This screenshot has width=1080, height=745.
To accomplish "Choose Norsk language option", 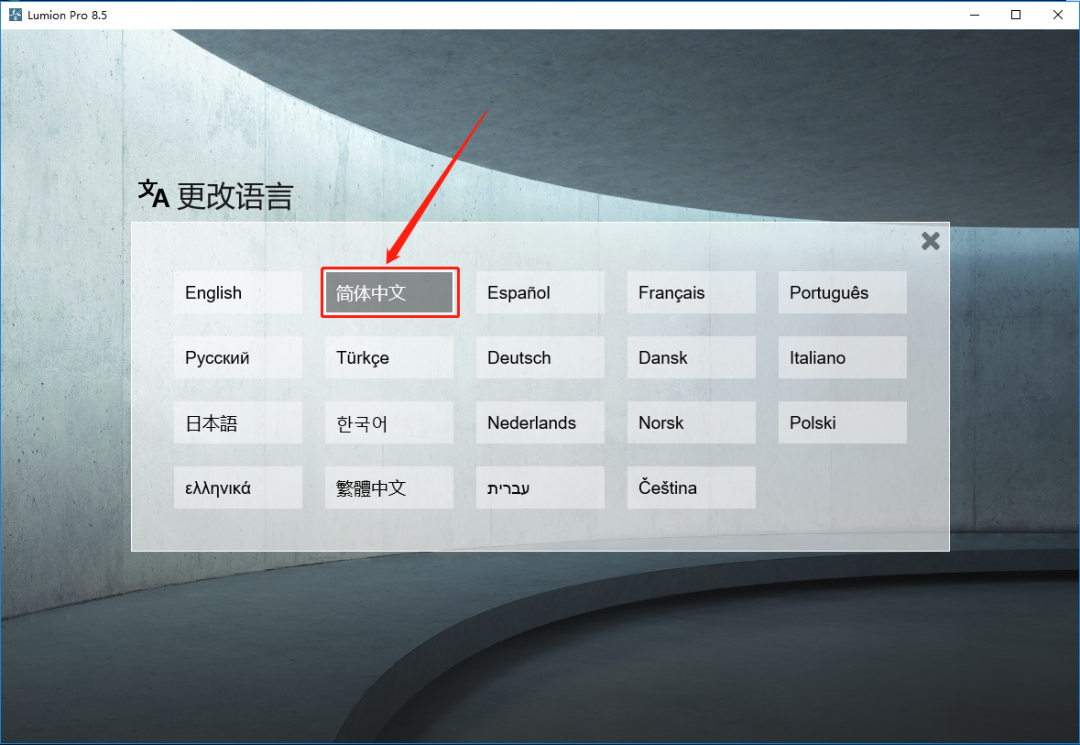I will pyautogui.click(x=691, y=423).
